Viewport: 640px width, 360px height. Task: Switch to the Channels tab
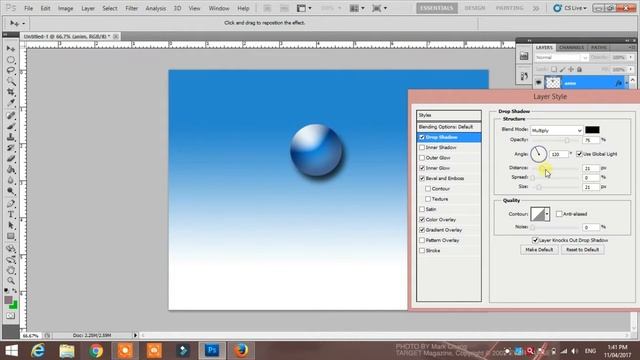point(571,48)
